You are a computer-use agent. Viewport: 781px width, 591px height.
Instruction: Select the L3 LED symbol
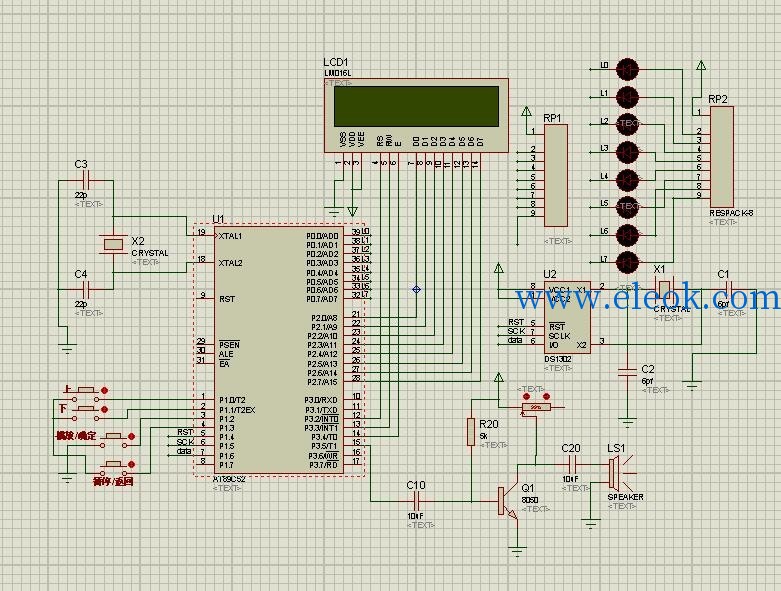click(x=628, y=152)
